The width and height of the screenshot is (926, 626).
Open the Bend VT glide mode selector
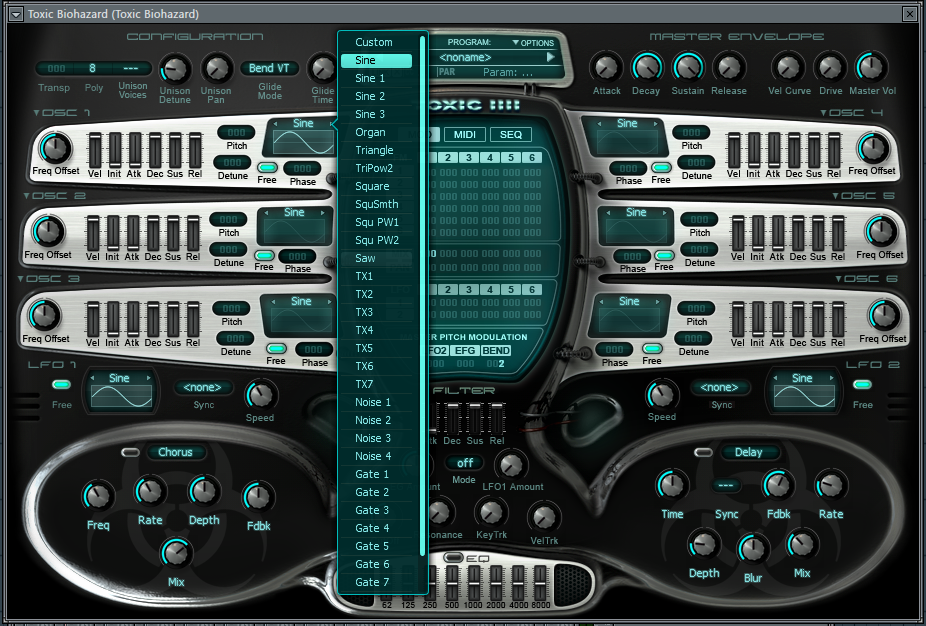tap(269, 68)
